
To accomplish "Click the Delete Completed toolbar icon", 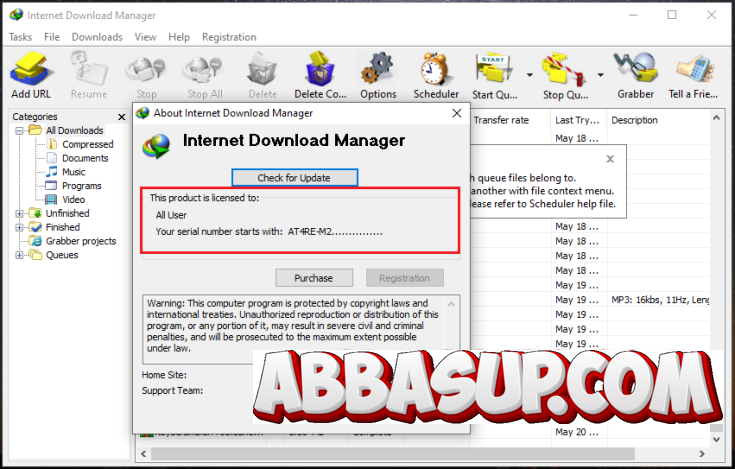I will tap(320, 76).
